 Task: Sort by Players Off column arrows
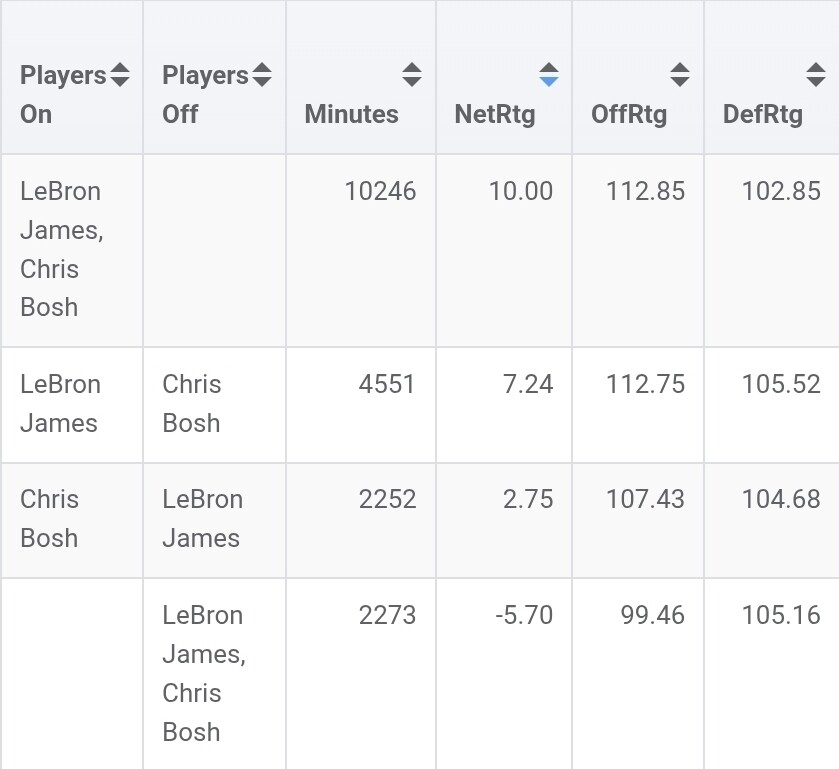click(262, 74)
